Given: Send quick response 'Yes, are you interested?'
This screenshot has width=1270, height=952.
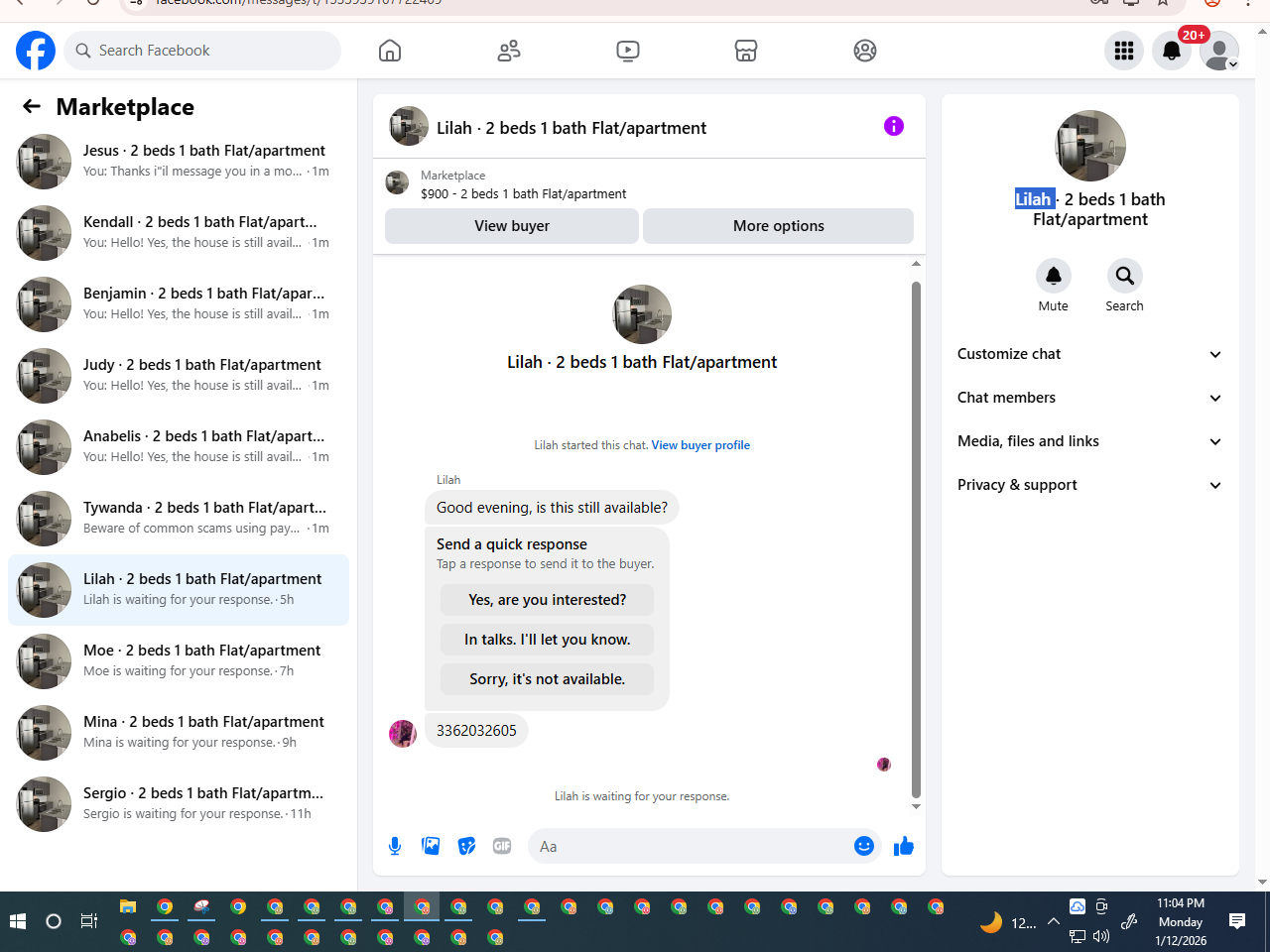Looking at the screenshot, I should point(548,600).
